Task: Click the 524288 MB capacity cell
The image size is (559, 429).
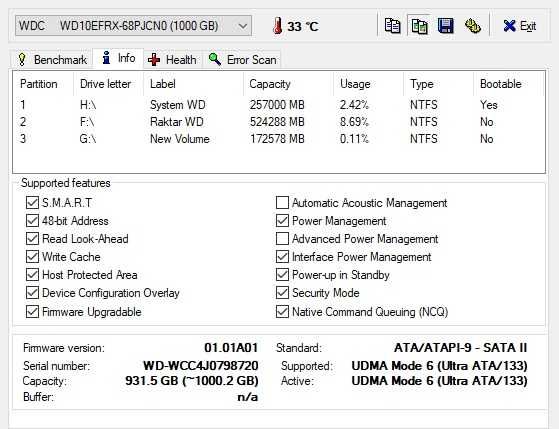Action: click(277, 122)
